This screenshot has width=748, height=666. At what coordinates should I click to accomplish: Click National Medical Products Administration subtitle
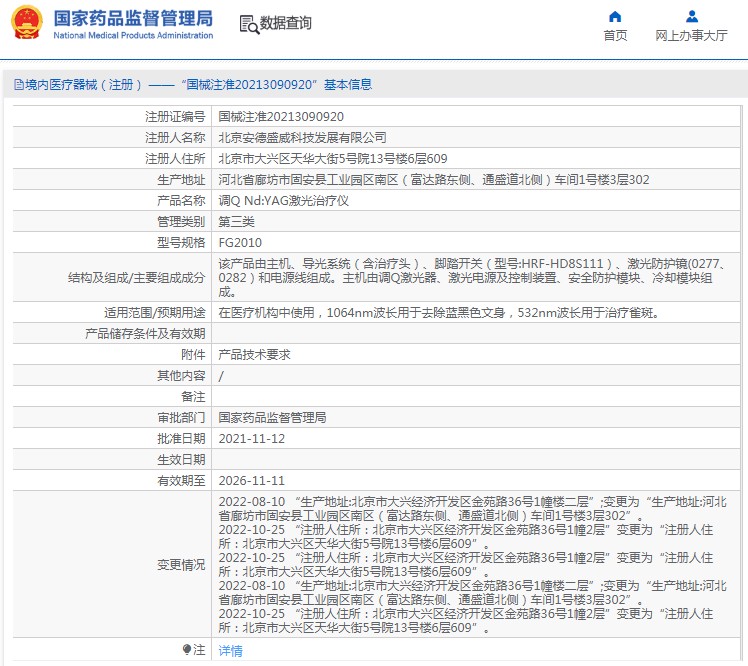tap(133, 35)
